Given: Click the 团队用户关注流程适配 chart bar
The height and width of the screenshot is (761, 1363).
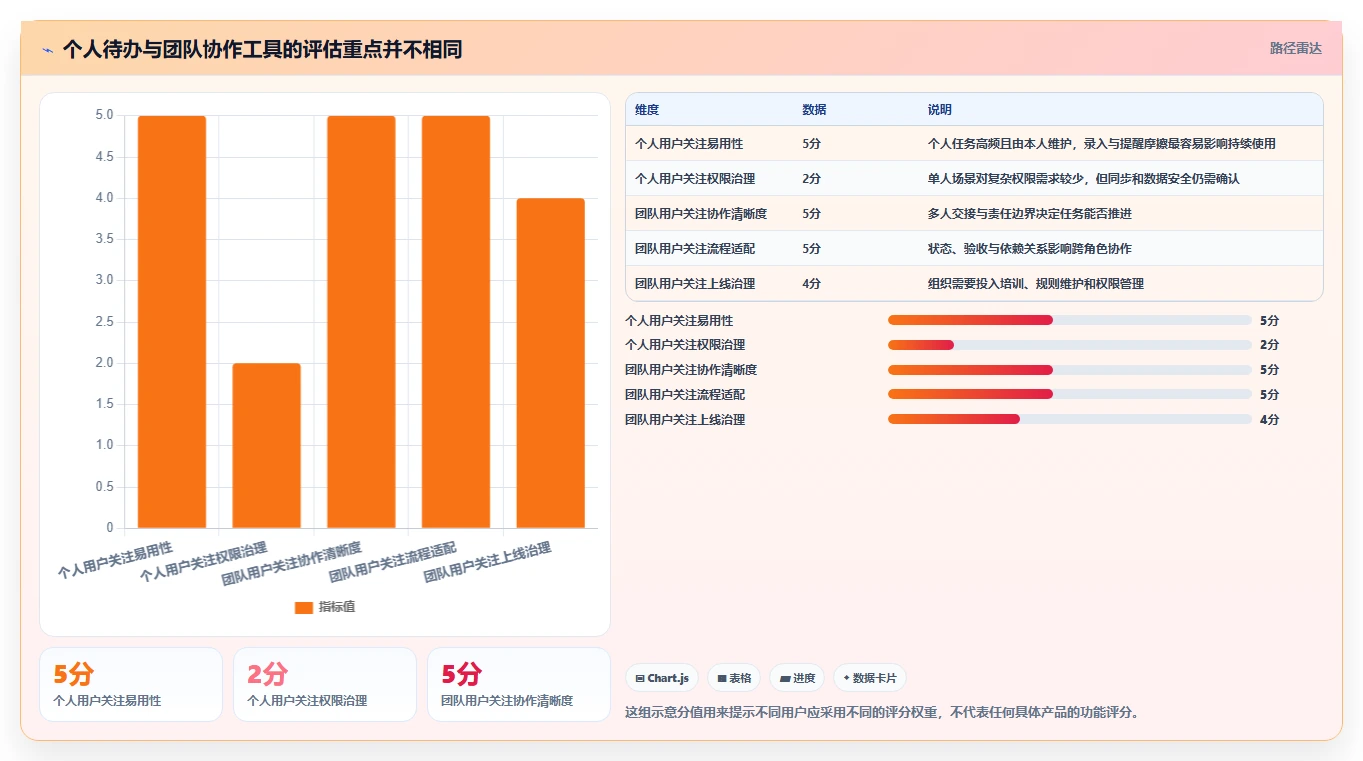Looking at the screenshot, I should coord(456,322).
